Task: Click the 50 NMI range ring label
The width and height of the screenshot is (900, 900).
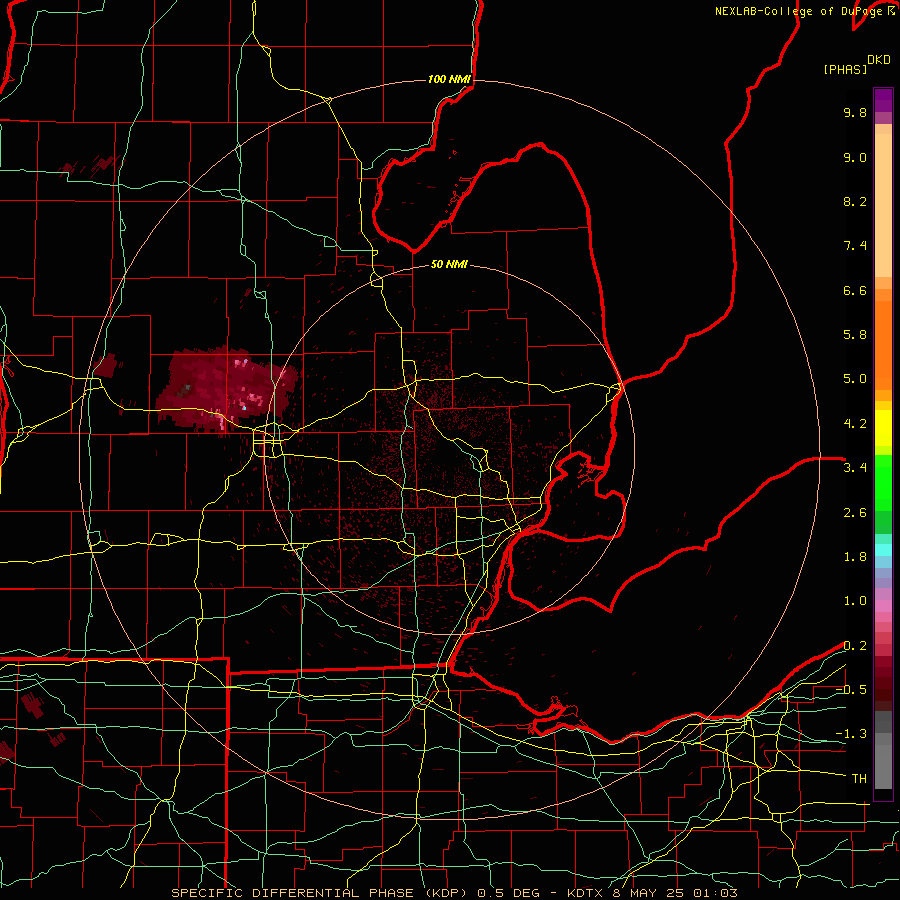Action: coord(449,265)
